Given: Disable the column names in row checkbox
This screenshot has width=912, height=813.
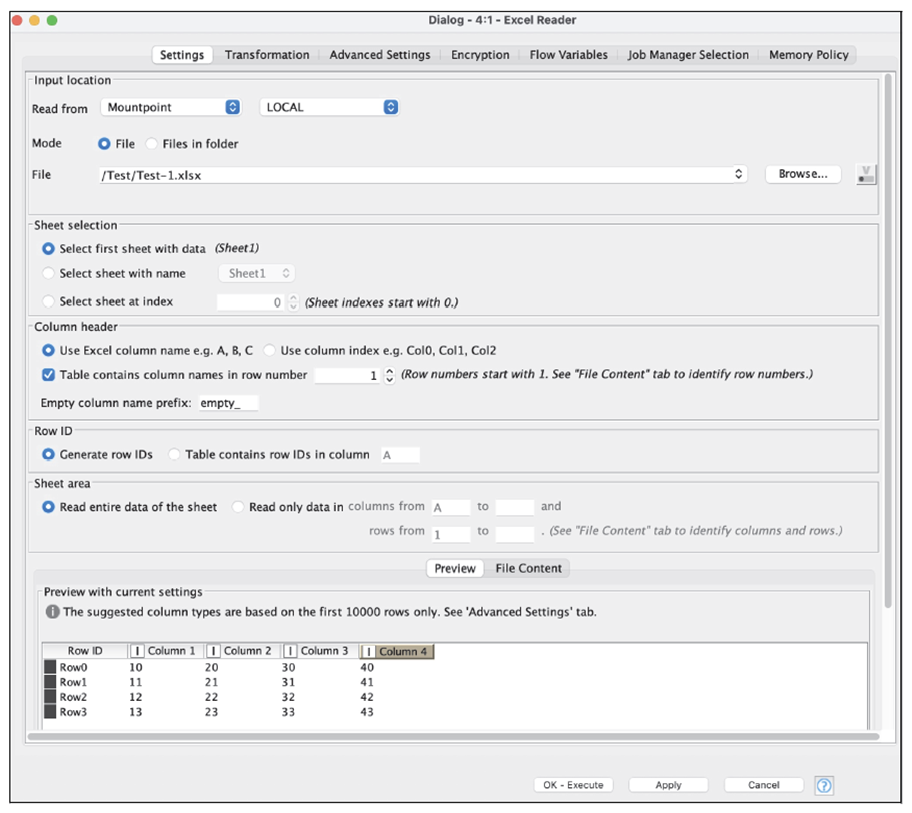Looking at the screenshot, I should (x=48, y=374).
